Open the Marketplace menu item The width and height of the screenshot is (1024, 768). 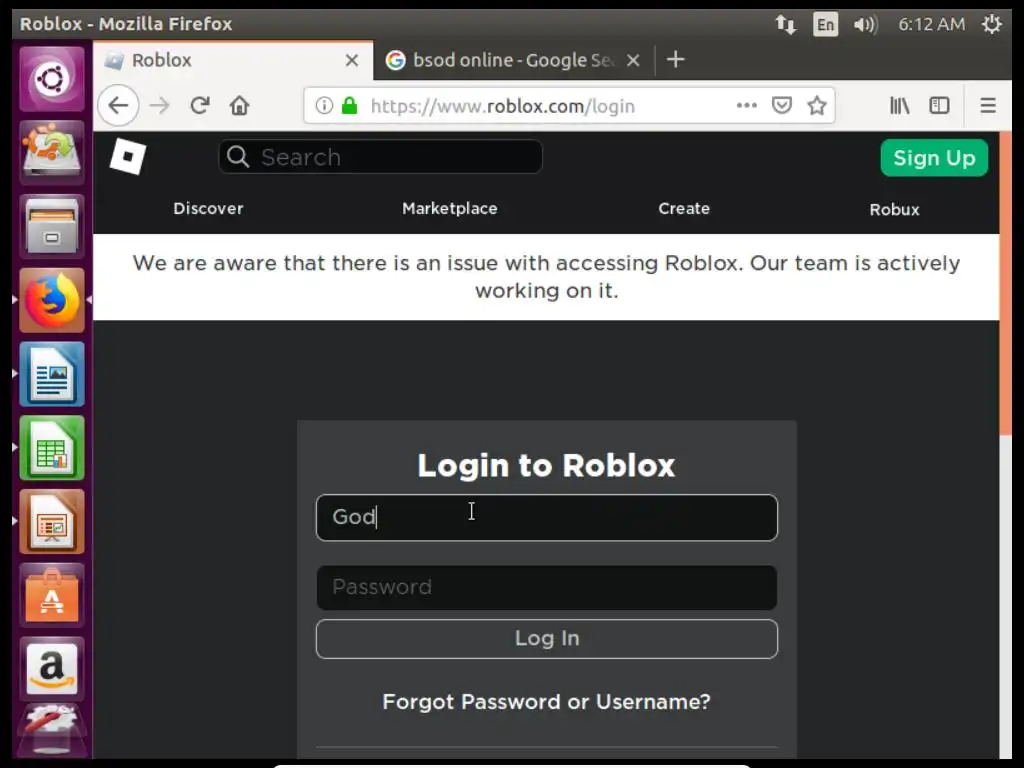449,208
